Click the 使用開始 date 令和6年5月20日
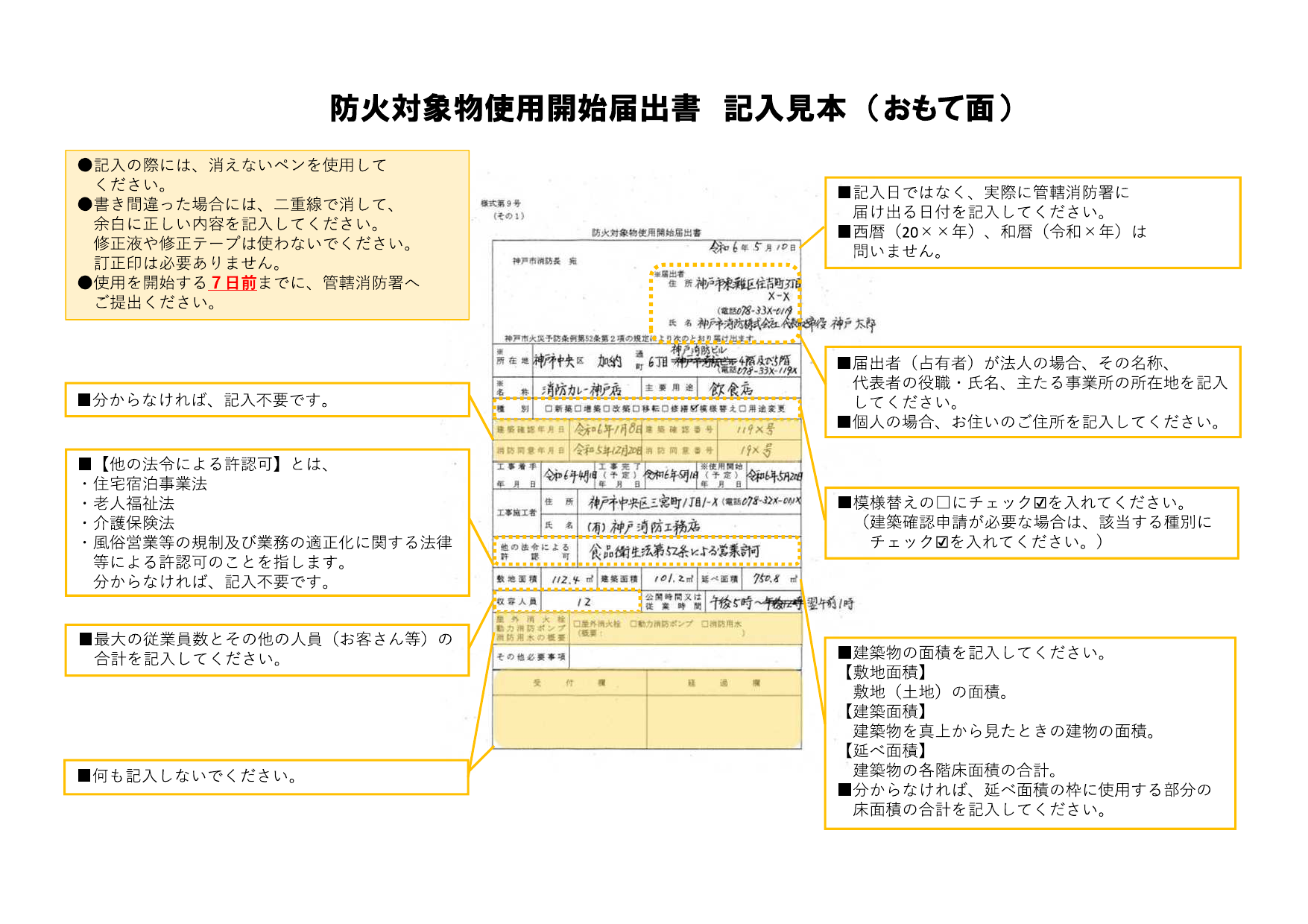 pos(774,475)
